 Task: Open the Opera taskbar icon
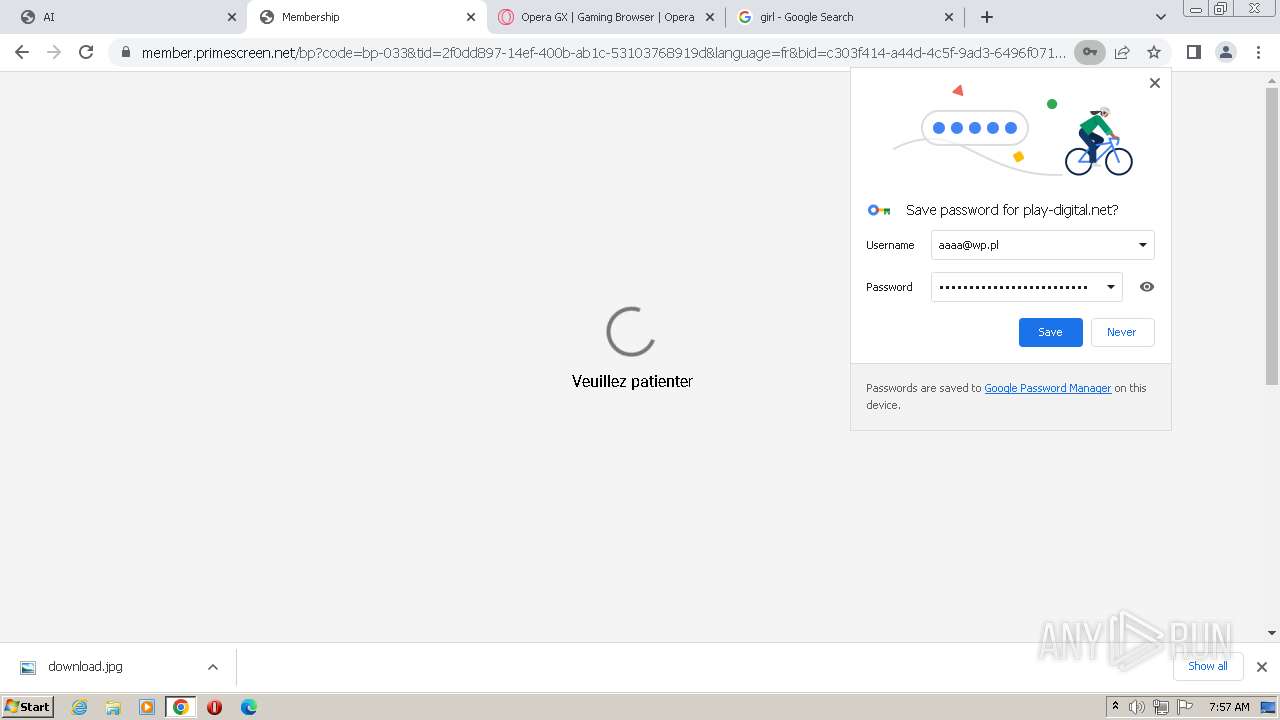click(214, 707)
